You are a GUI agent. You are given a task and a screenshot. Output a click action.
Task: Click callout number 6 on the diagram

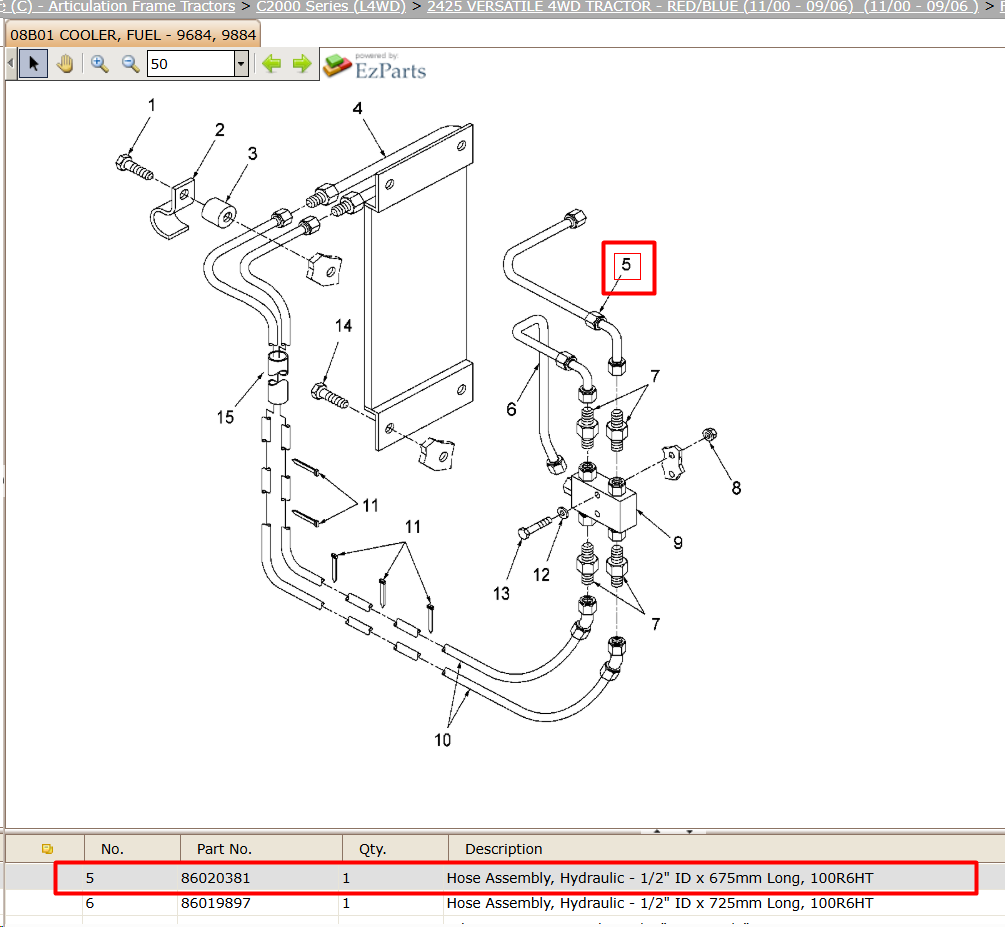tap(511, 409)
